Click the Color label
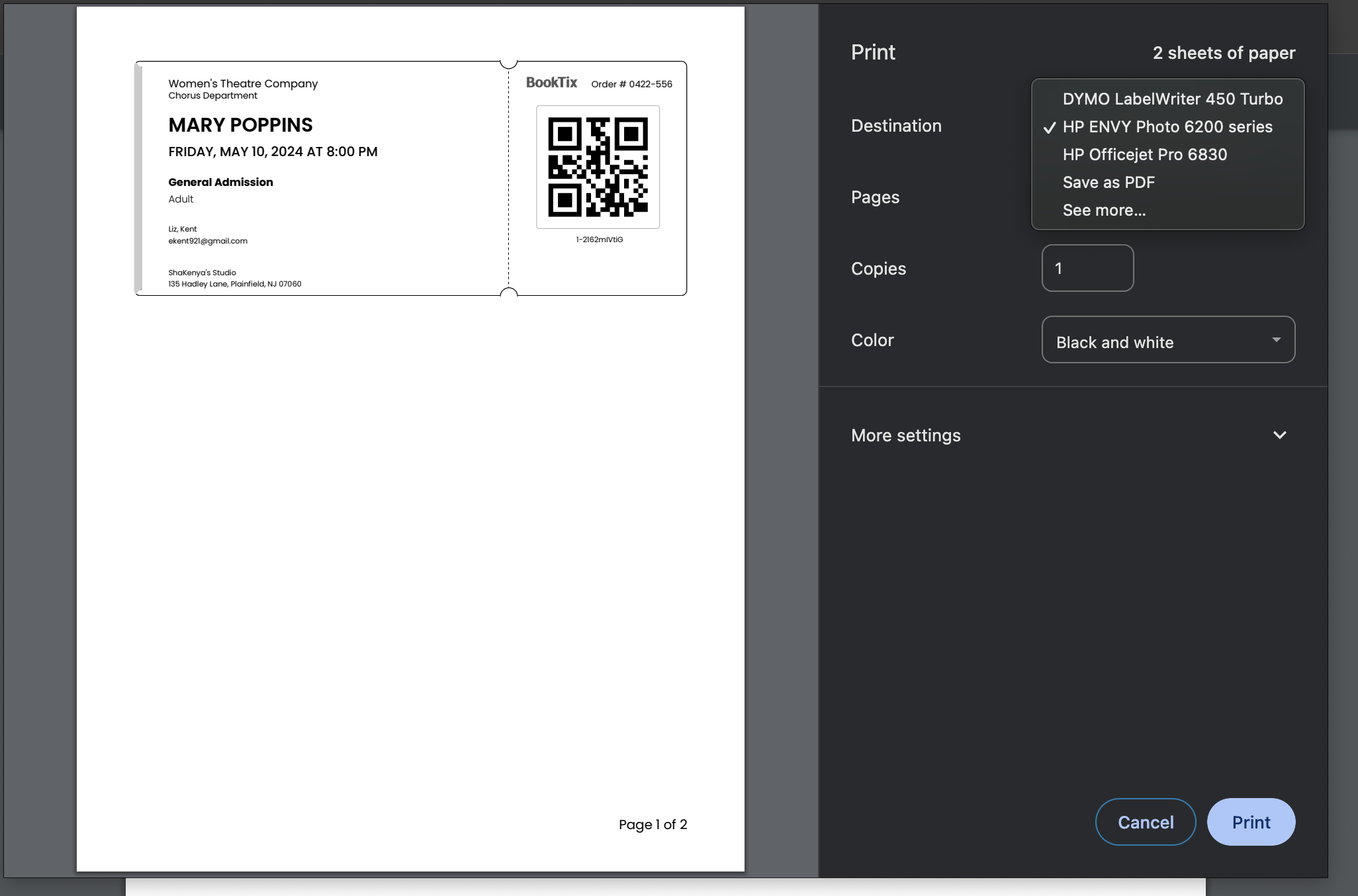Screen dimensions: 1358x896 [872, 340]
